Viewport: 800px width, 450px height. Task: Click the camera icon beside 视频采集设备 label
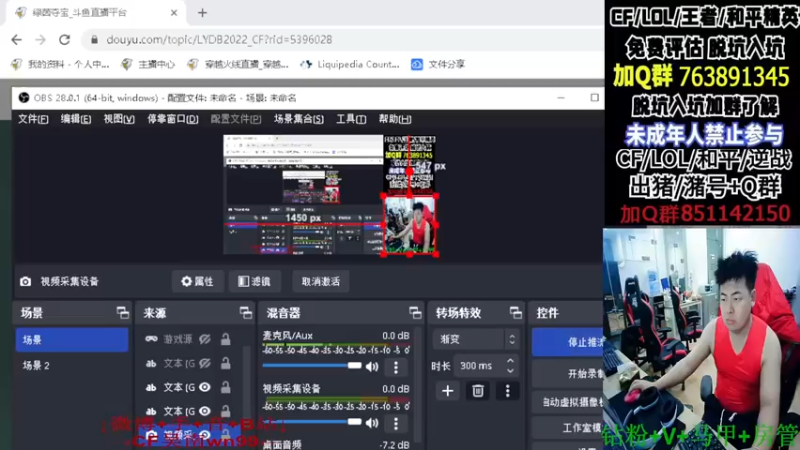click(x=26, y=281)
